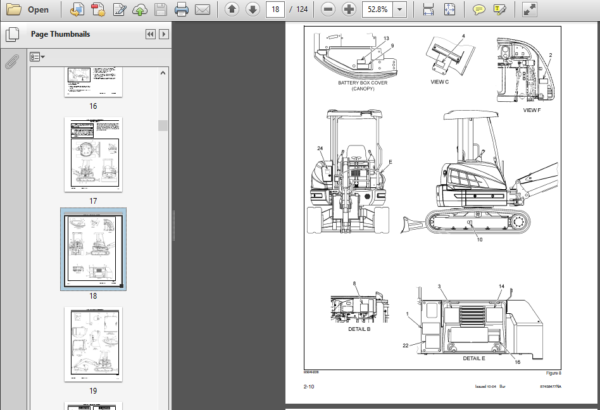Click the thumbnail pane scrollbar handle
Viewport: 600px width, 410px height.
click(163, 125)
